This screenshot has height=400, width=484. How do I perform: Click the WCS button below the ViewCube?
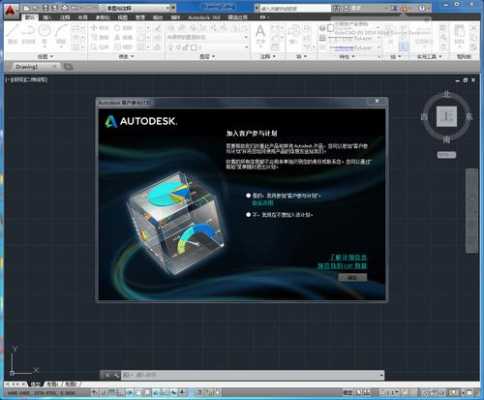tap(446, 155)
